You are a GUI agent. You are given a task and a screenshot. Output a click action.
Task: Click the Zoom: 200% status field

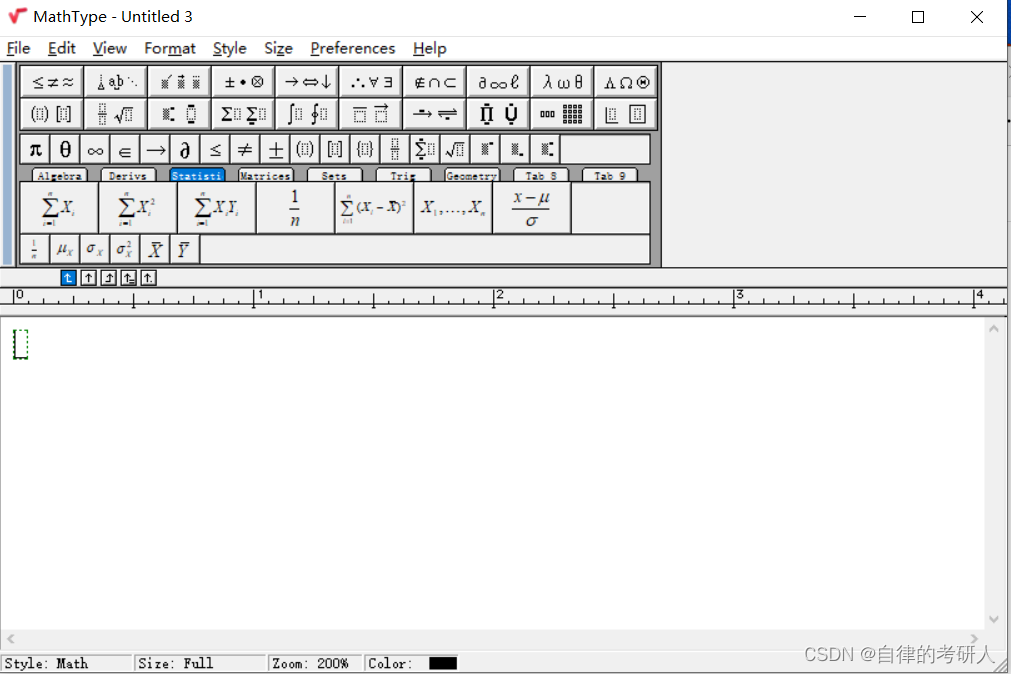314,663
